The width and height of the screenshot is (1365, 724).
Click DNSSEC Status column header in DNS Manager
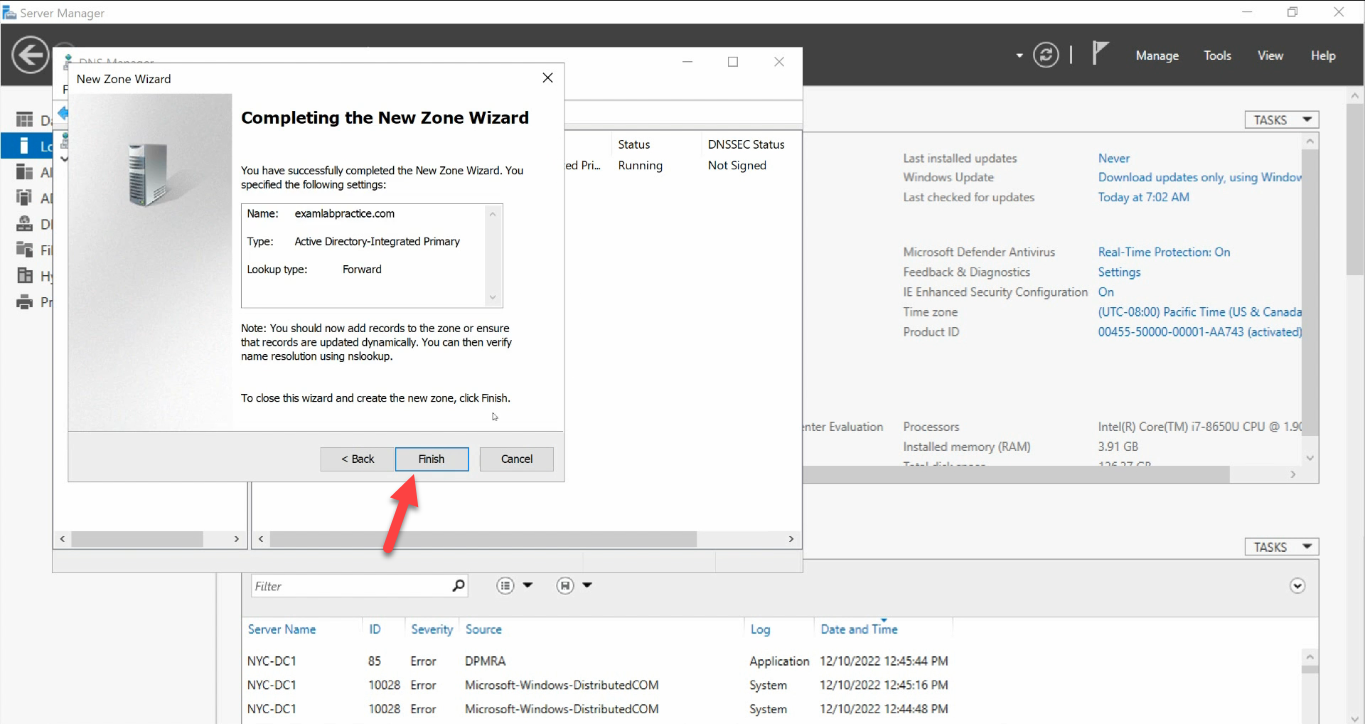746,144
